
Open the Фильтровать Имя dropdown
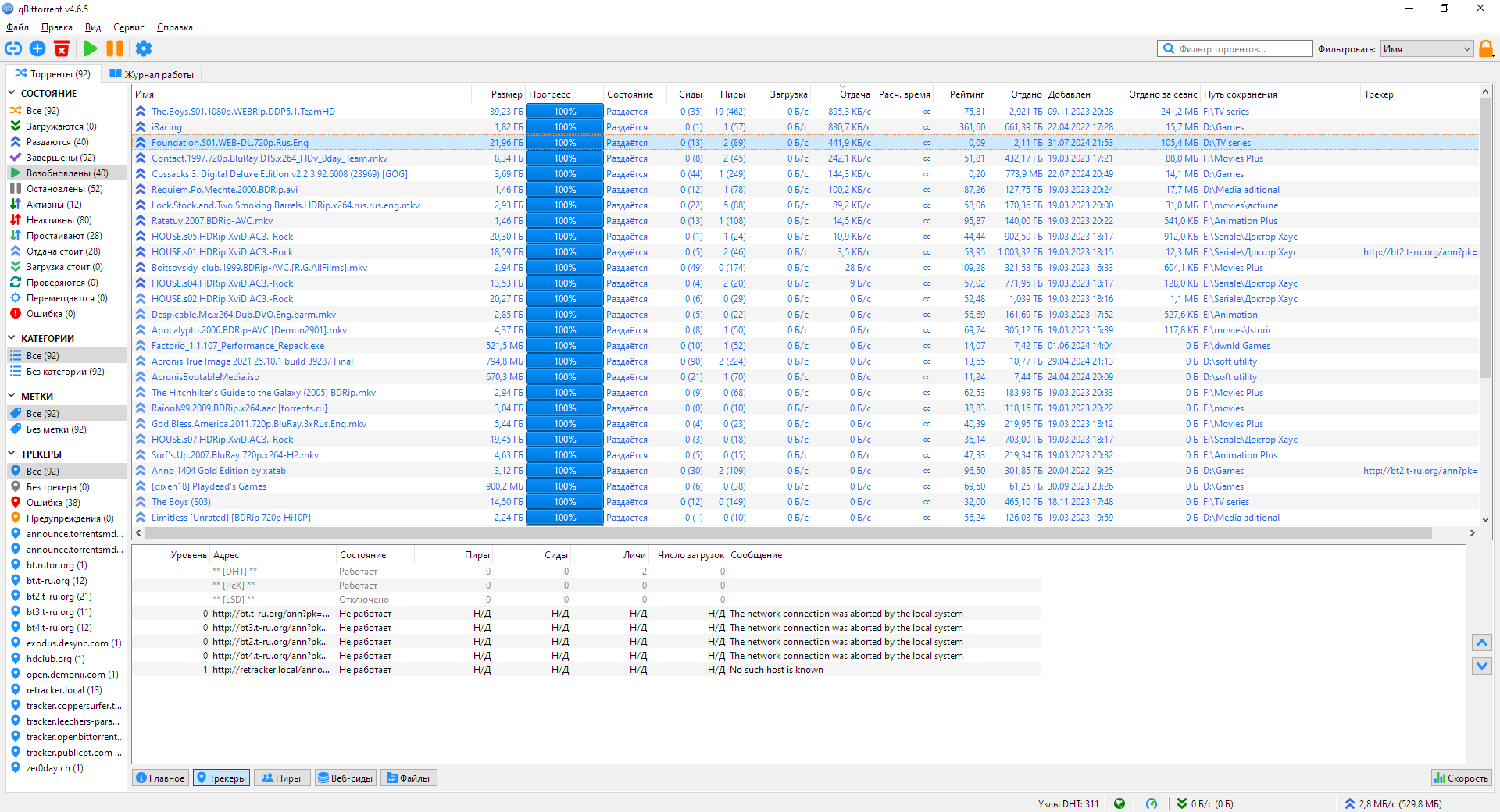coord(1427,48)
